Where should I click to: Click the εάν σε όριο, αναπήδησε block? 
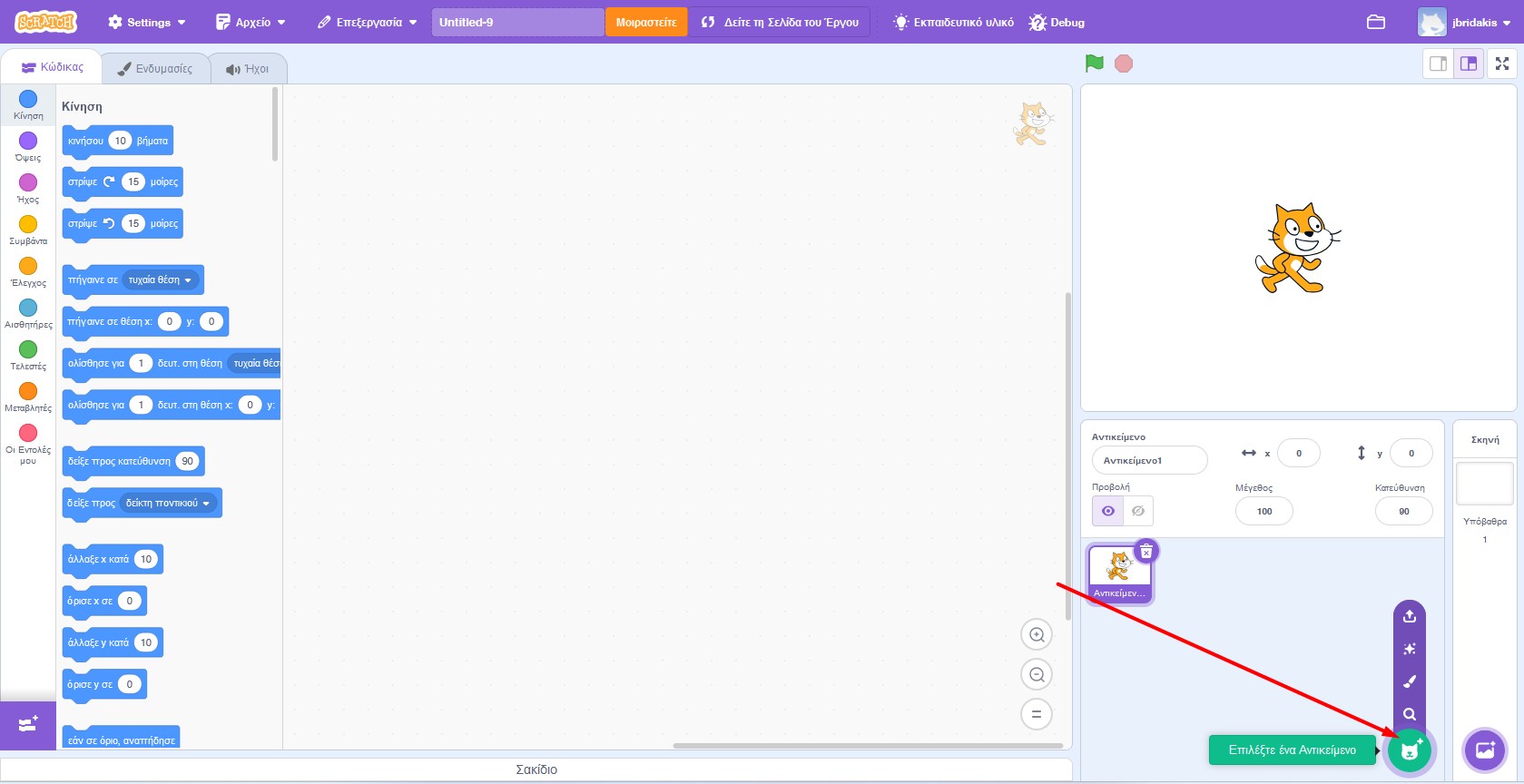coord(121,739)
